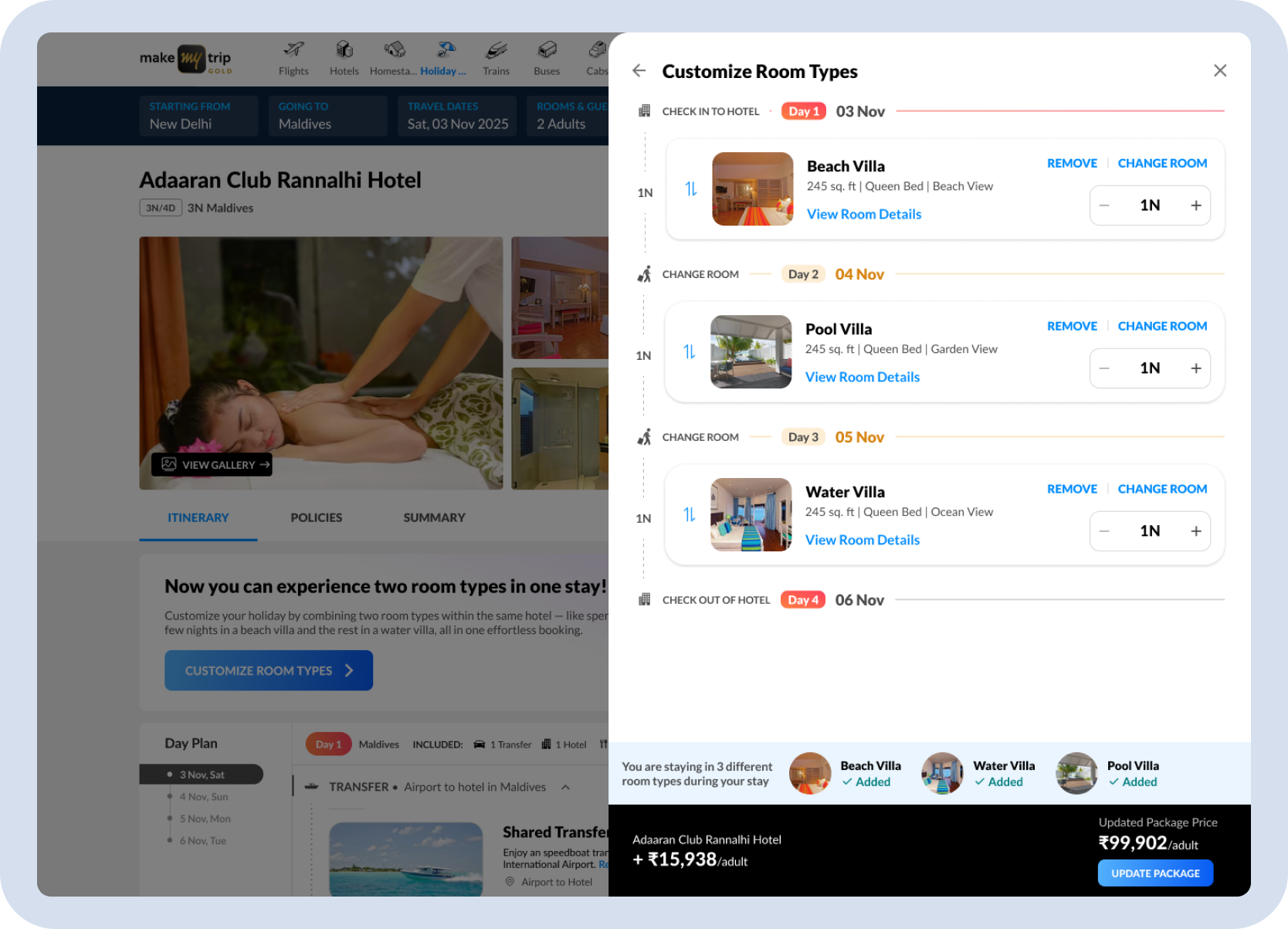Image resolution: width=1288 pixels, height=929 pixels.
Task: Decrease Pool Villa nights with minus
Action: coord(1104,368)
